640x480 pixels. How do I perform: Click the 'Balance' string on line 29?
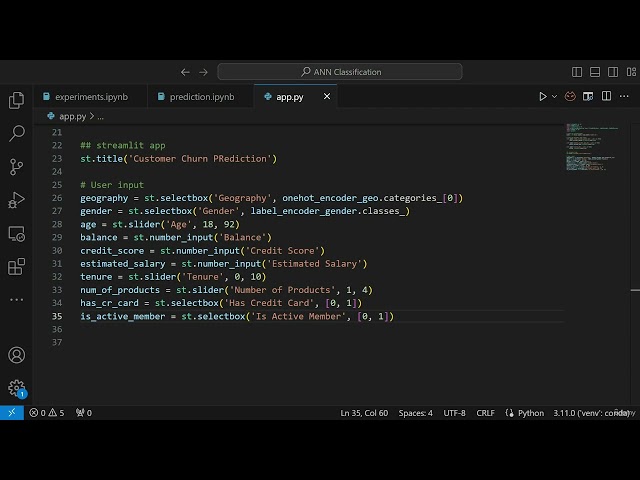click(x=242, y=237)
